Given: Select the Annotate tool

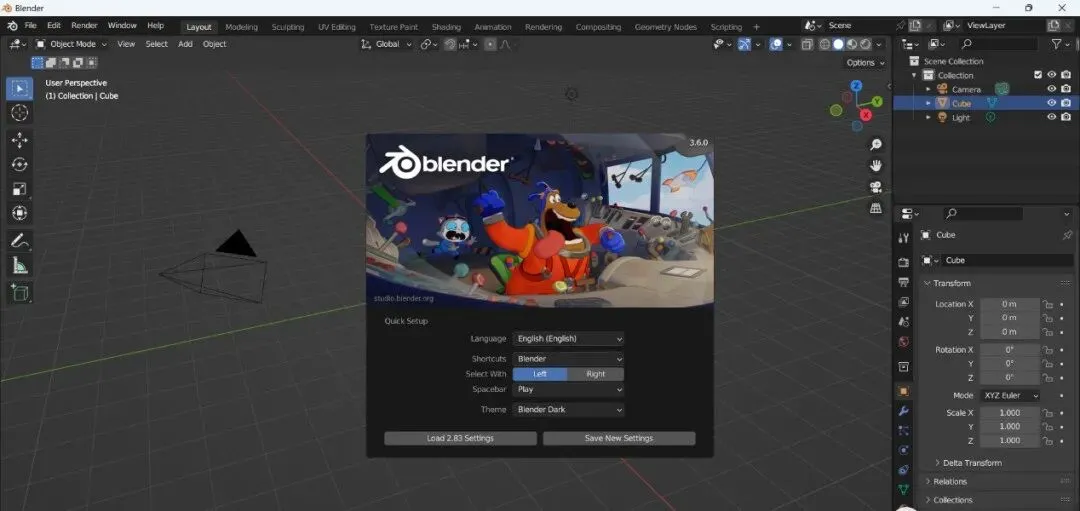Looking at the screenshot, I should [19, 240].
